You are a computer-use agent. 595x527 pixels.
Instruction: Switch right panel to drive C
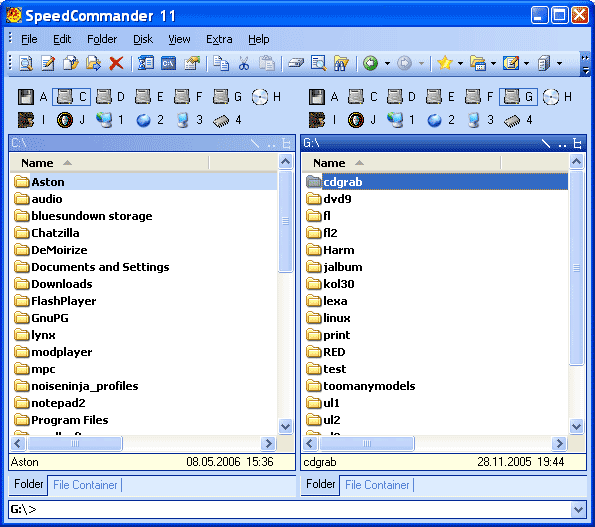pyautogui.click(x=363, y=97)
